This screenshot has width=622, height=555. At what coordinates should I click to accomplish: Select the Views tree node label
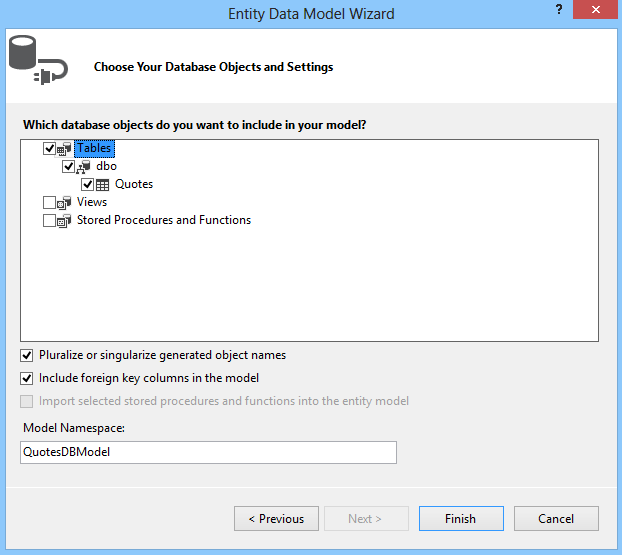point(92,202)
